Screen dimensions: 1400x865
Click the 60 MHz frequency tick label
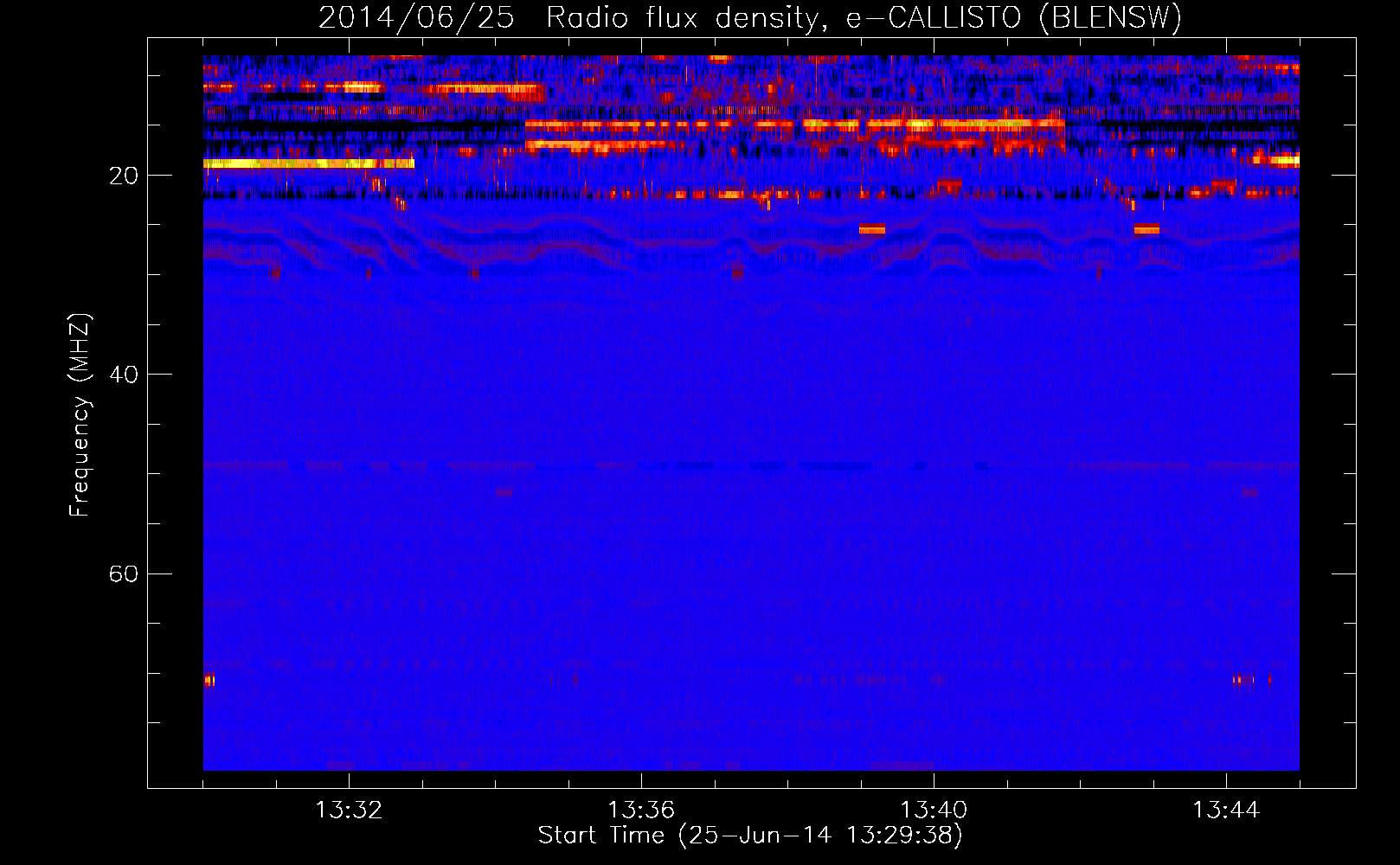[x=124, y=573]
